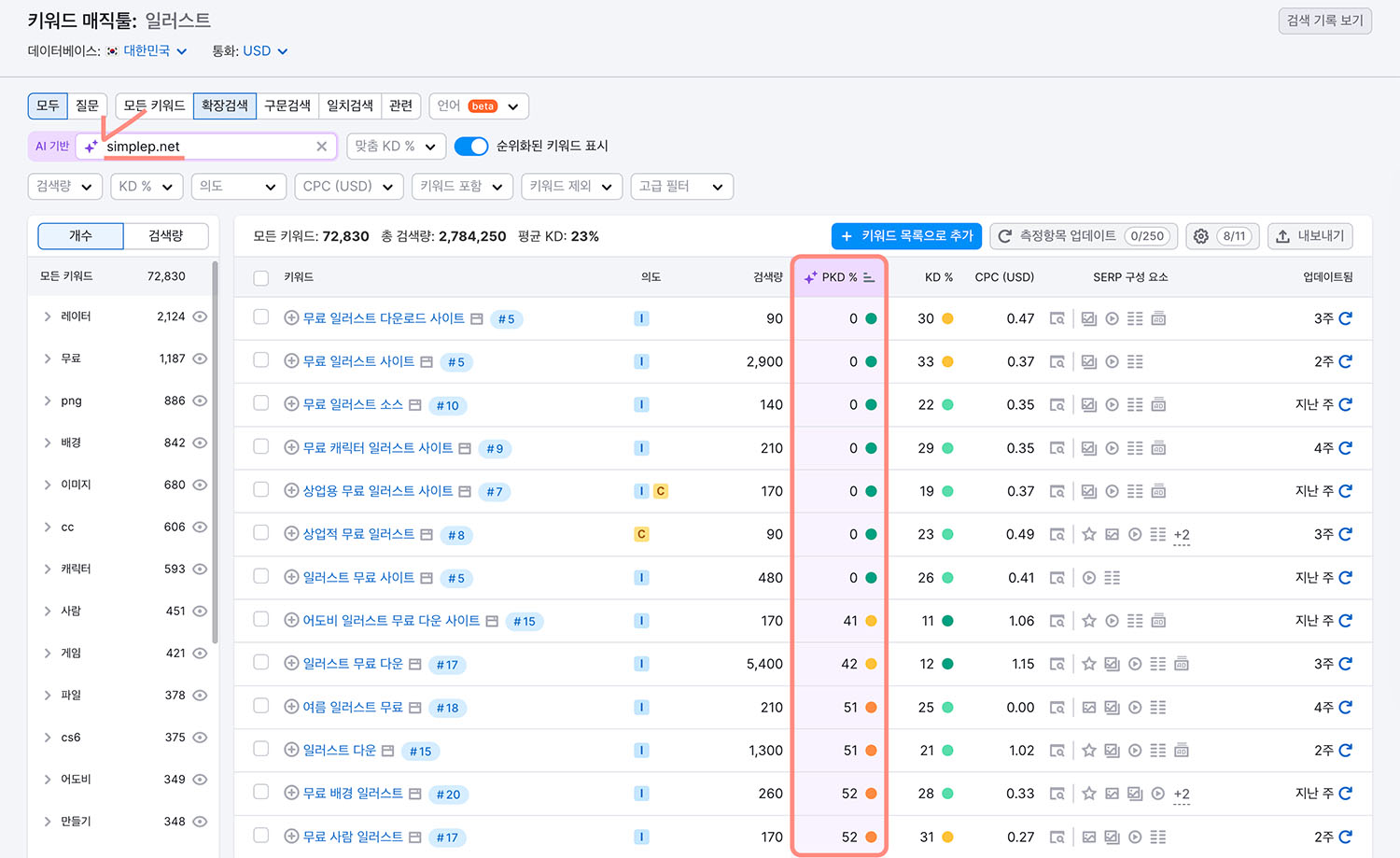Image resolution: width=1400 pixels, height=858 pixels.
Task: Click the simplep.net domain input field
Action: click(x=207, y=147)
